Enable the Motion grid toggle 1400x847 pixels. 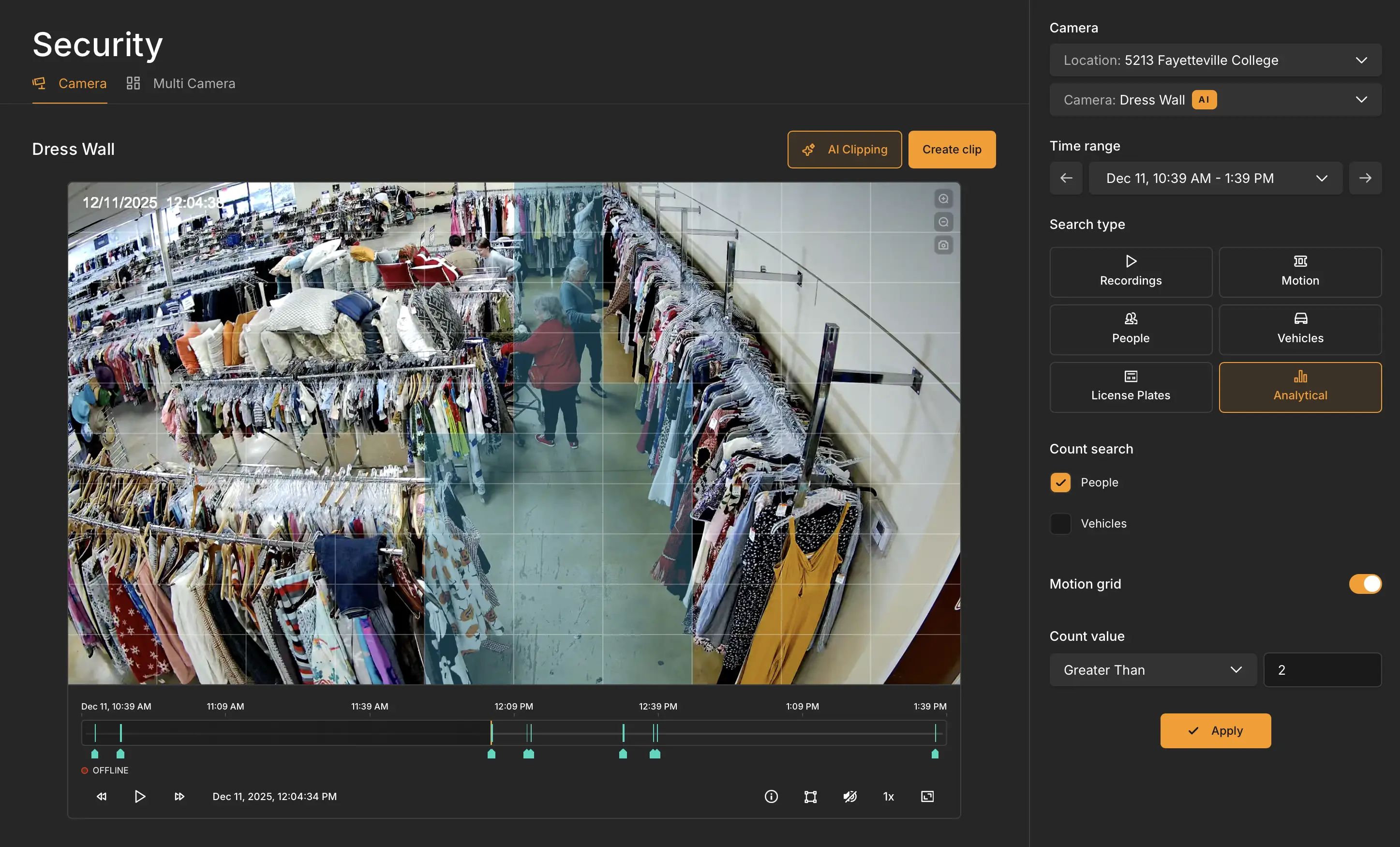click(1366, 583)
